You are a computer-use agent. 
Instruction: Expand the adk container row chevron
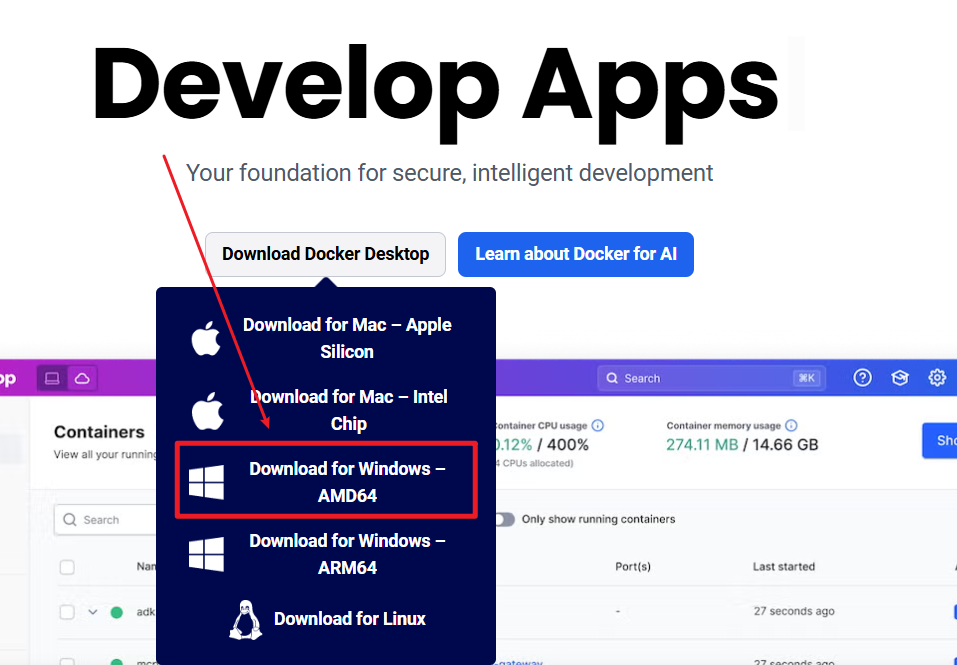tap(93, 611)
